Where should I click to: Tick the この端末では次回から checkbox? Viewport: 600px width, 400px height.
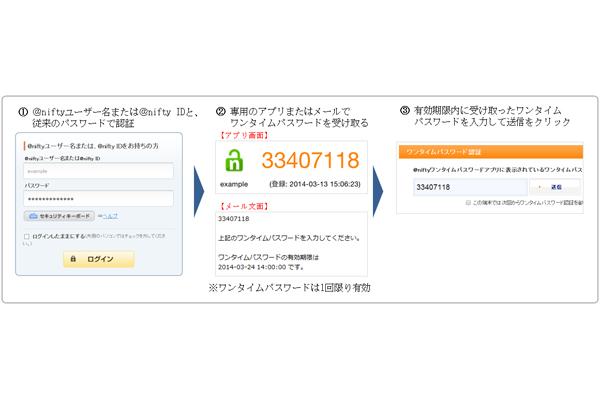tap(468, 202)
